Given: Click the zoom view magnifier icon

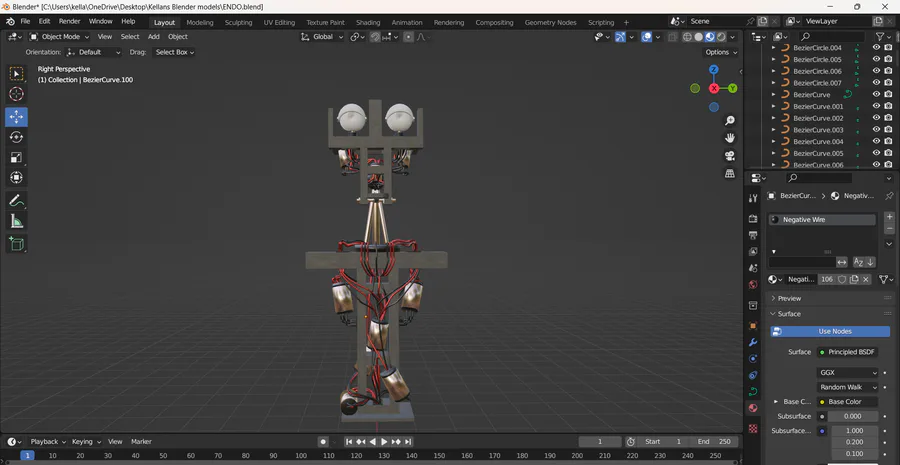Looking at the screenshot, I should click(730, 121).
